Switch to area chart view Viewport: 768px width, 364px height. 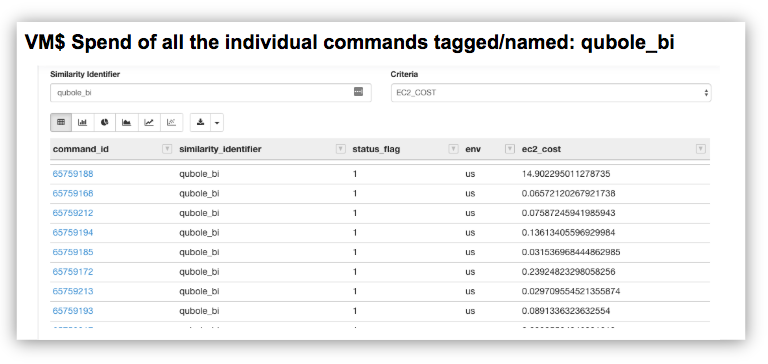point(127,122)
